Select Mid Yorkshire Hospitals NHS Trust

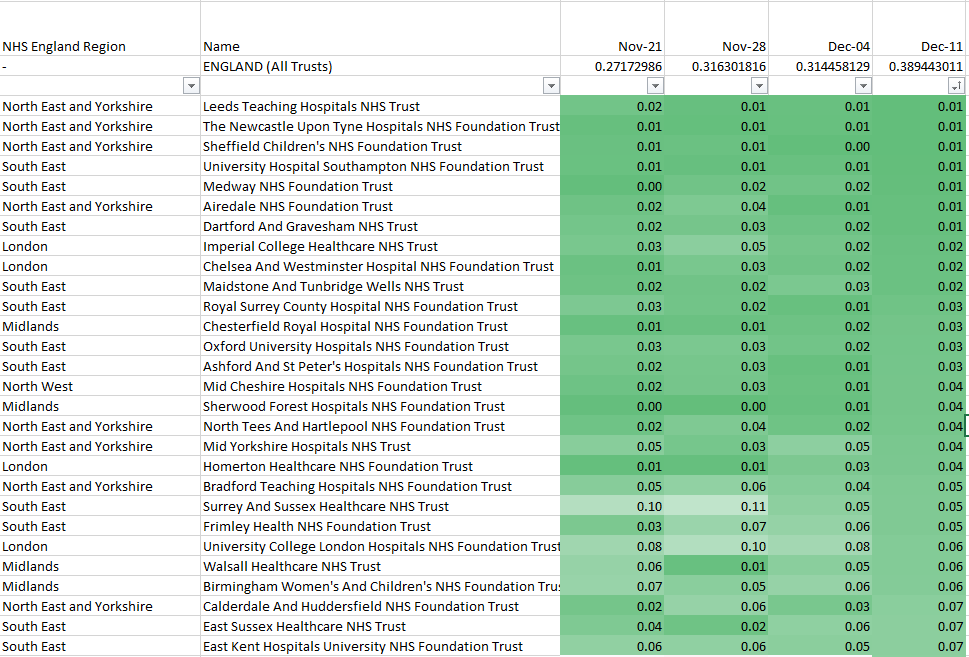(381, 446)
